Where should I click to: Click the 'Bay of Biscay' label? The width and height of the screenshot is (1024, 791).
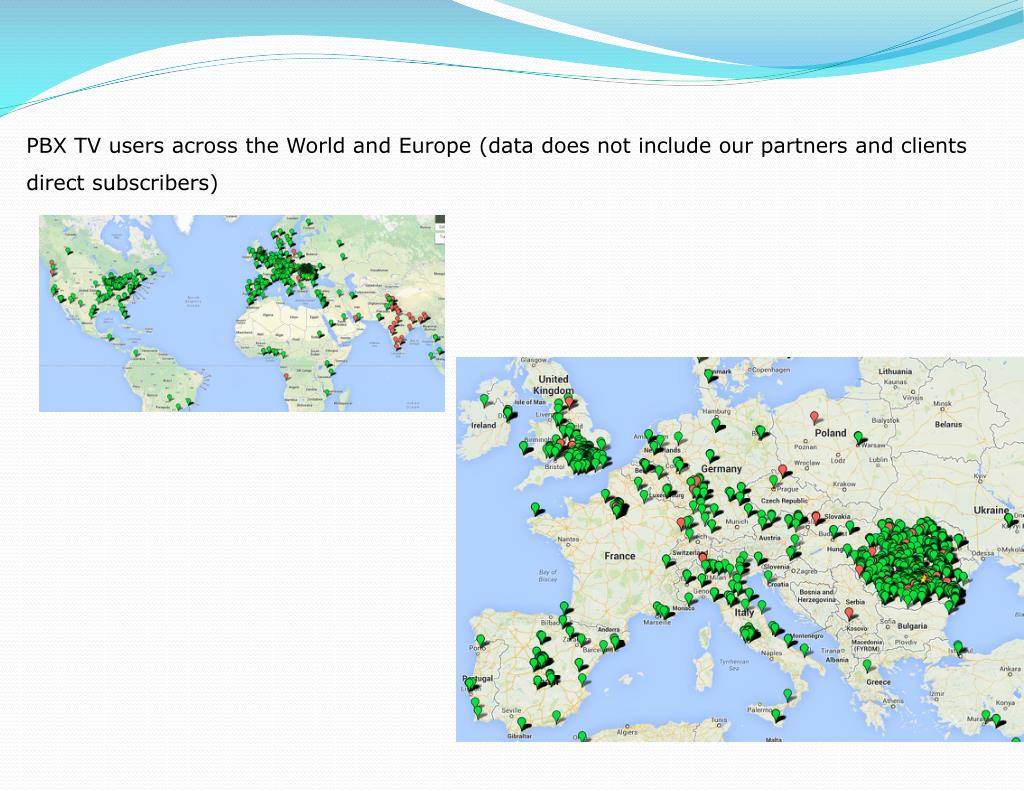click(548, 575)
